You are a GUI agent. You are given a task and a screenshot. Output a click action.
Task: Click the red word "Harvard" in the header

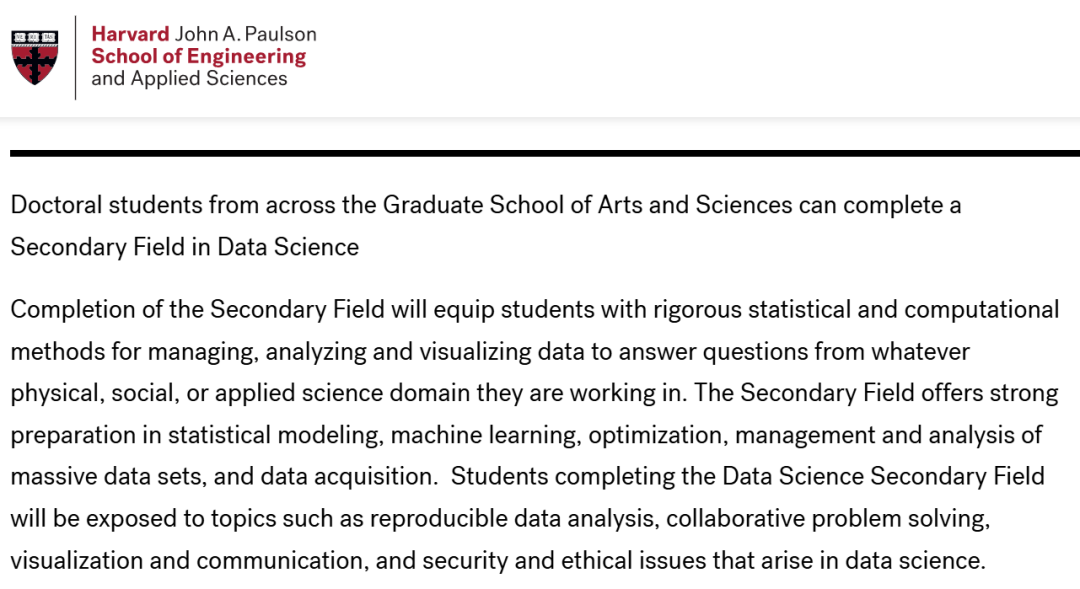click(x=130, y=34)
